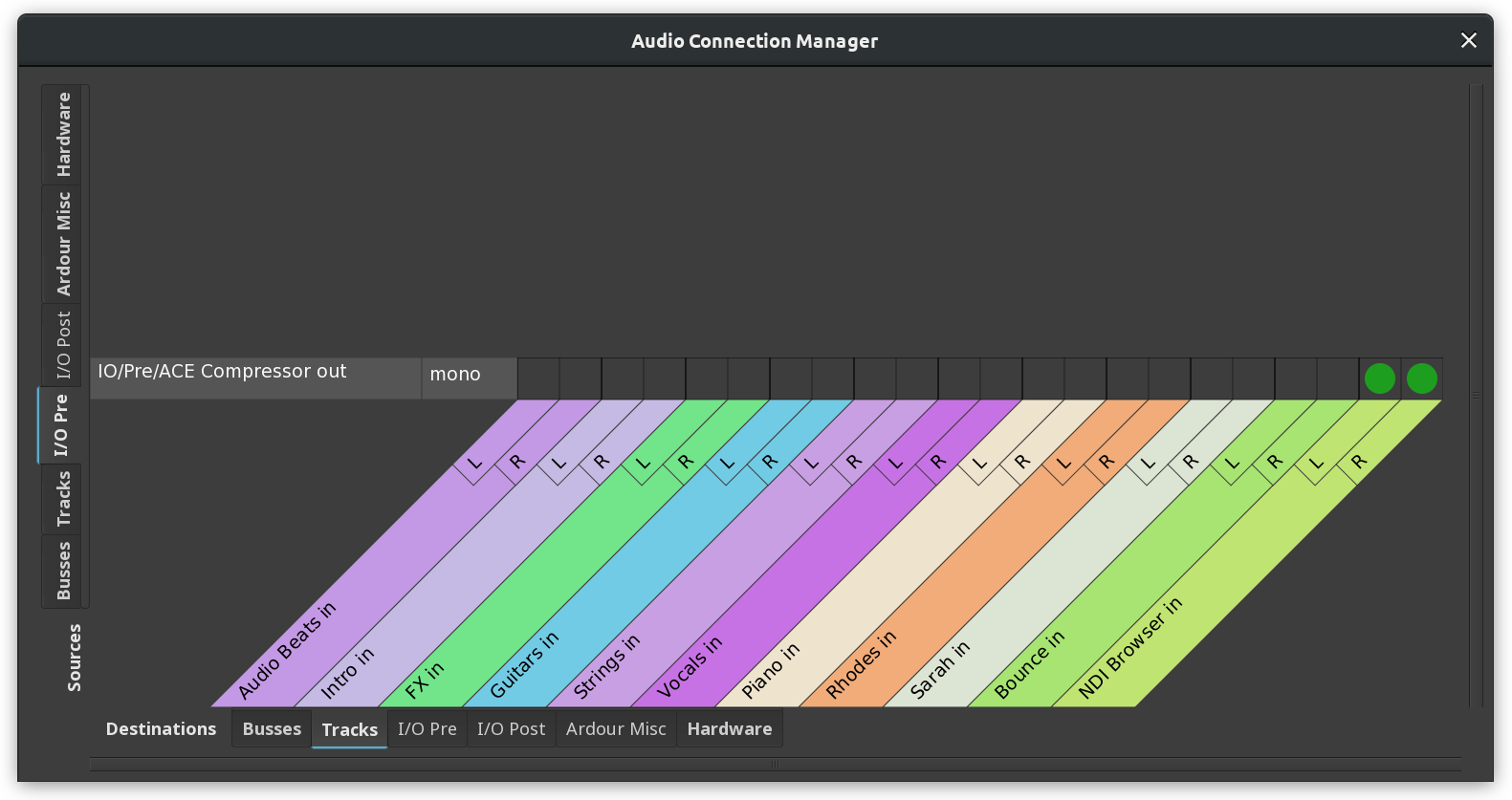The height and width of the screenshot is (800, 1512).
Task: Select the Ardour Misc tab in Sources
Action: tap(63, 244)
